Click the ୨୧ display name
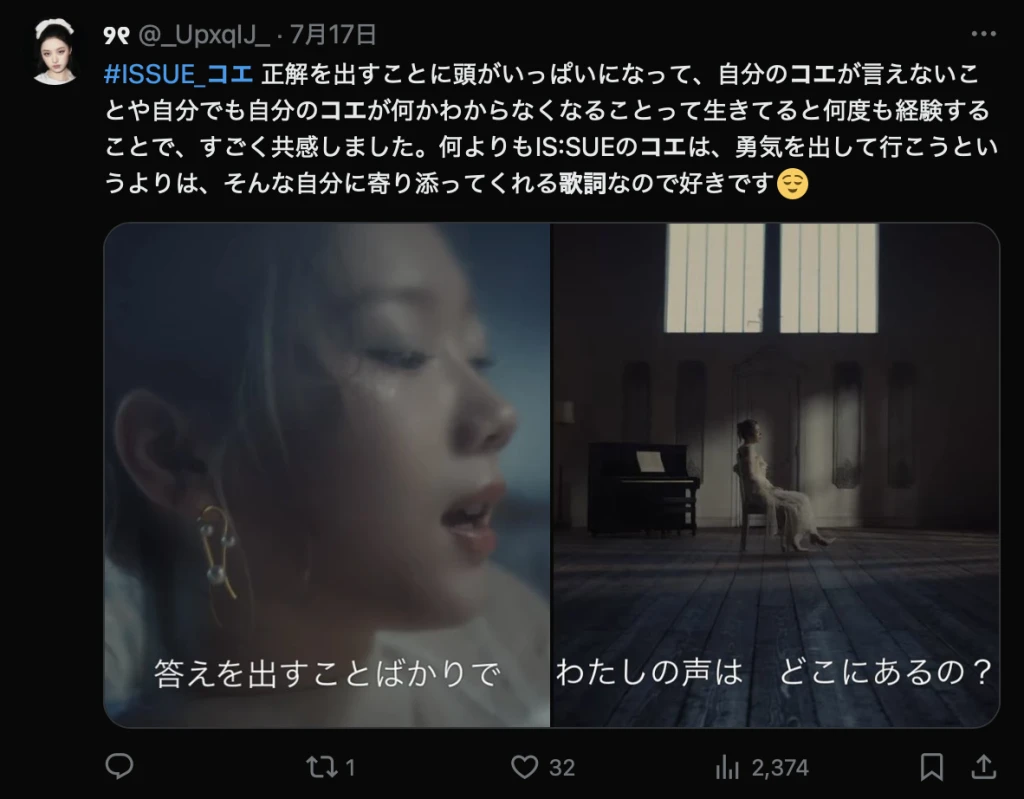The image size is (1024, 799). click(x=117, y=35)
